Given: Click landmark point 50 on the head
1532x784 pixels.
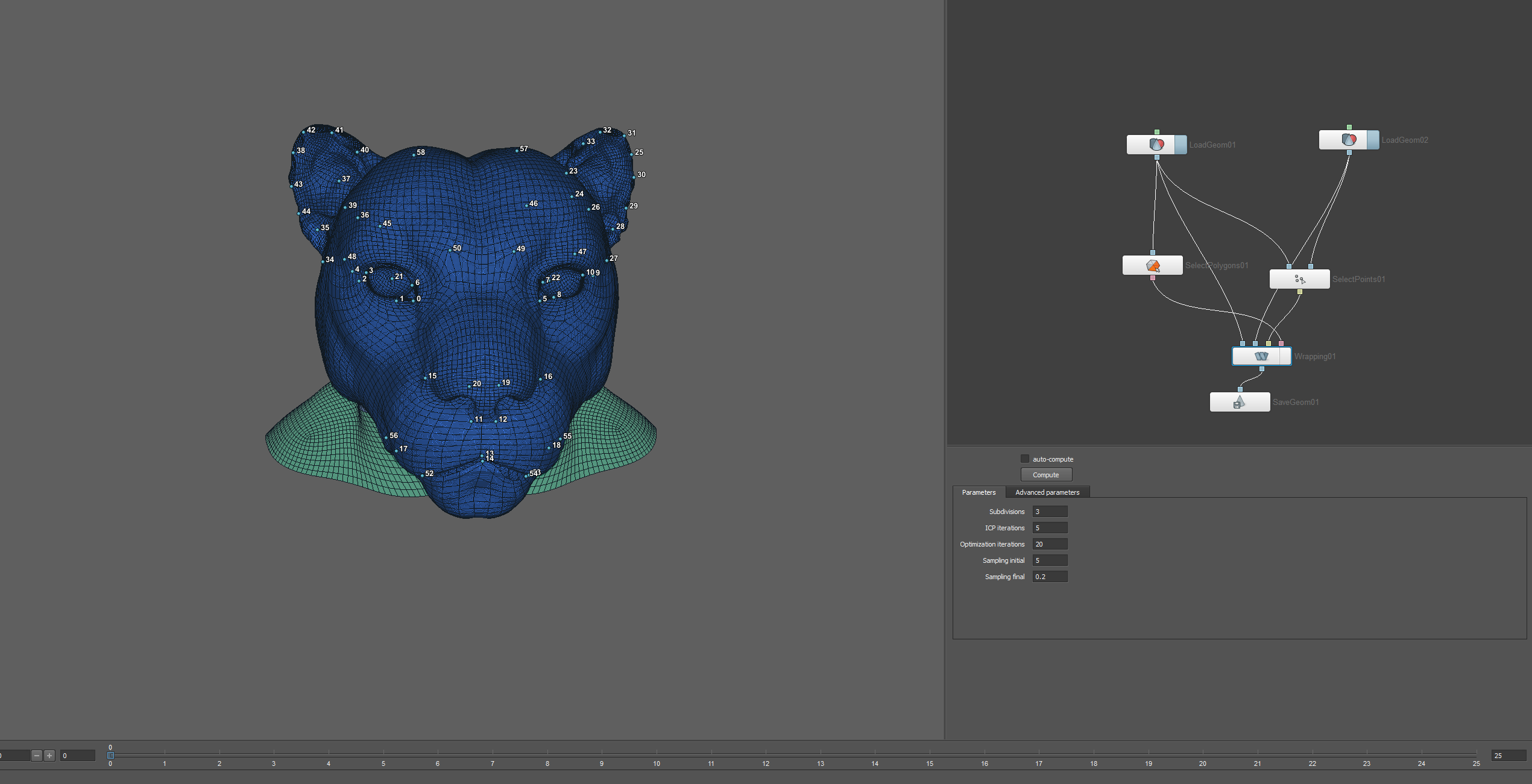Looking at the screenshot, I should 450,250.
